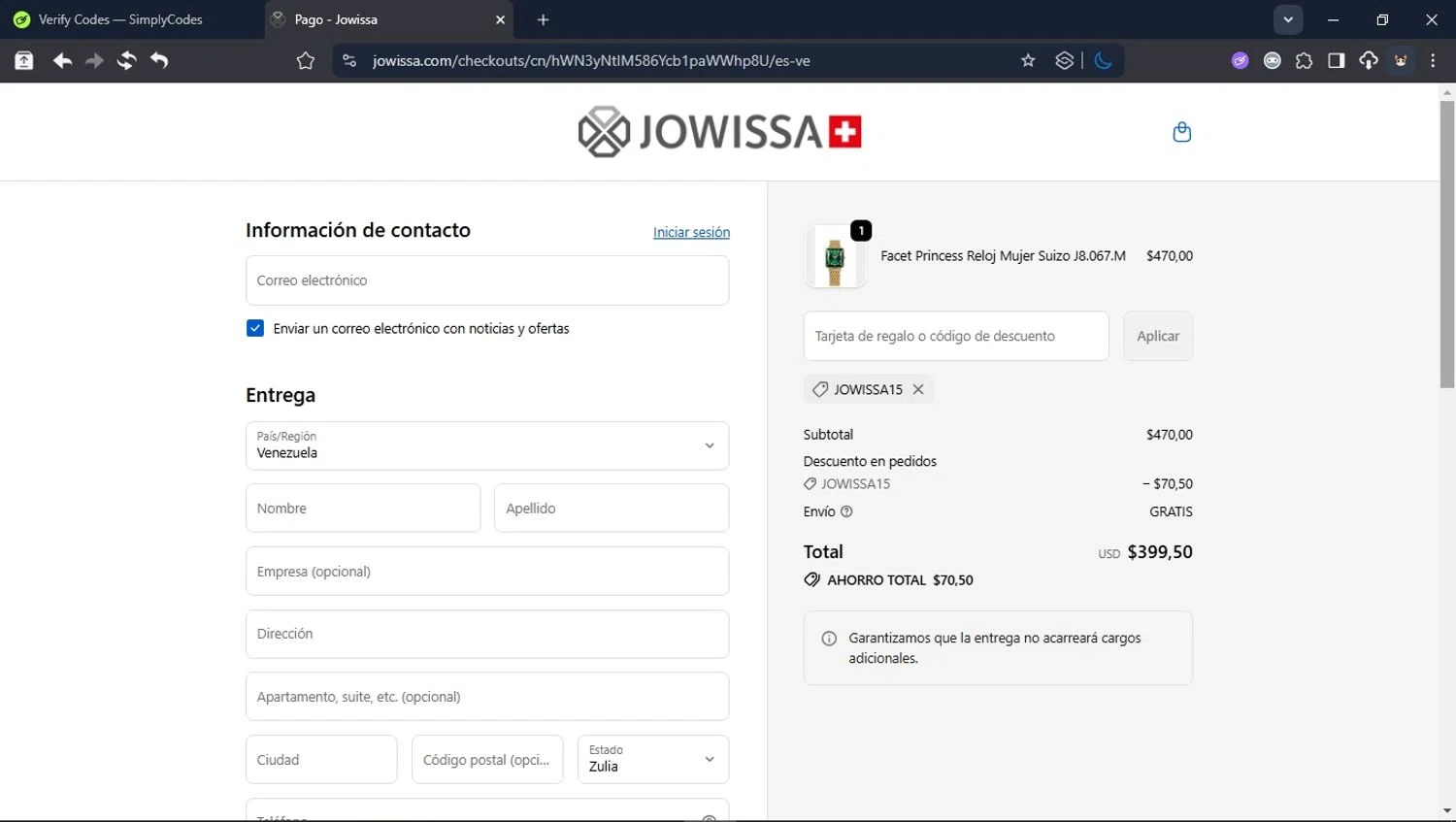Click the browser back arrow
1456x822 pixels.
[62, 60]
